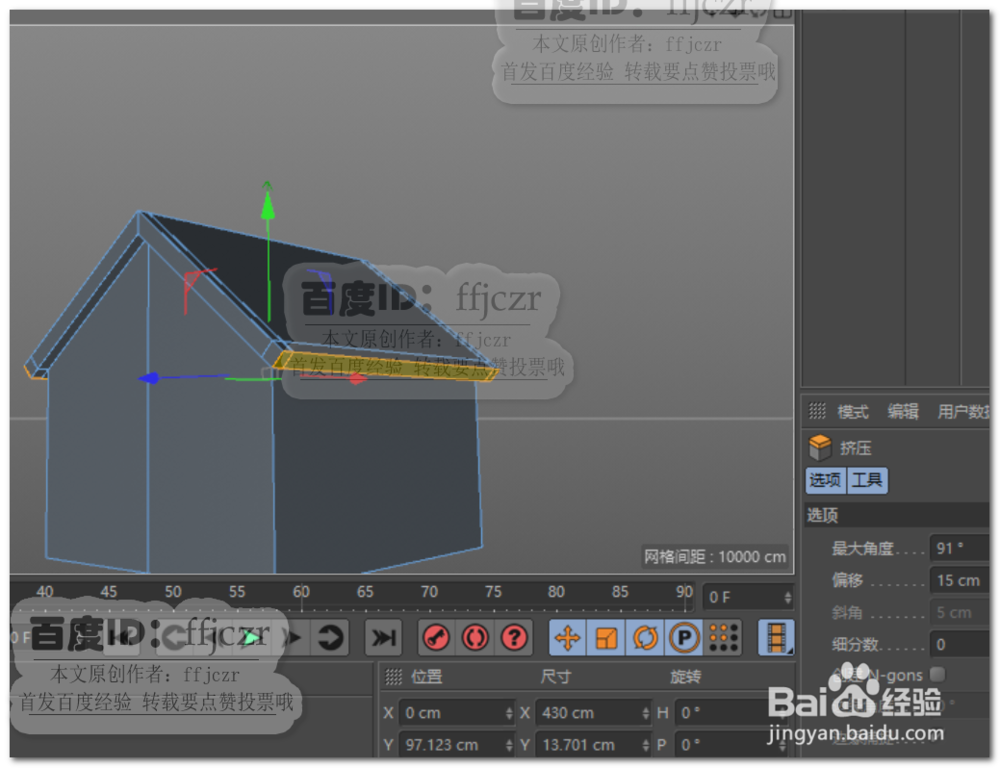Click frame 45 on the timeline ruler
1000x768 pixels.
(108, 592)
